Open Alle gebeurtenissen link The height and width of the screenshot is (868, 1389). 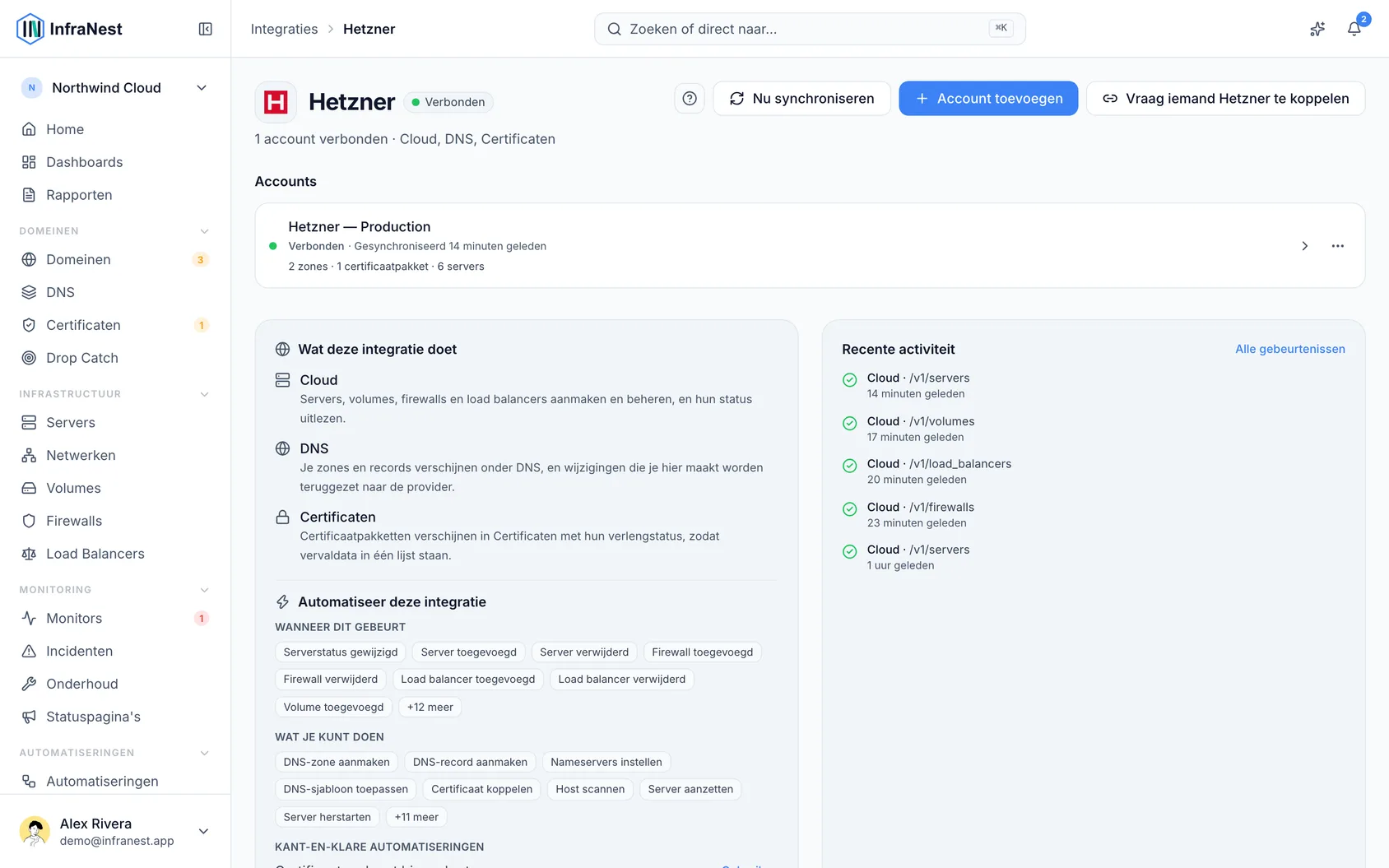(x=1289, y=349)
